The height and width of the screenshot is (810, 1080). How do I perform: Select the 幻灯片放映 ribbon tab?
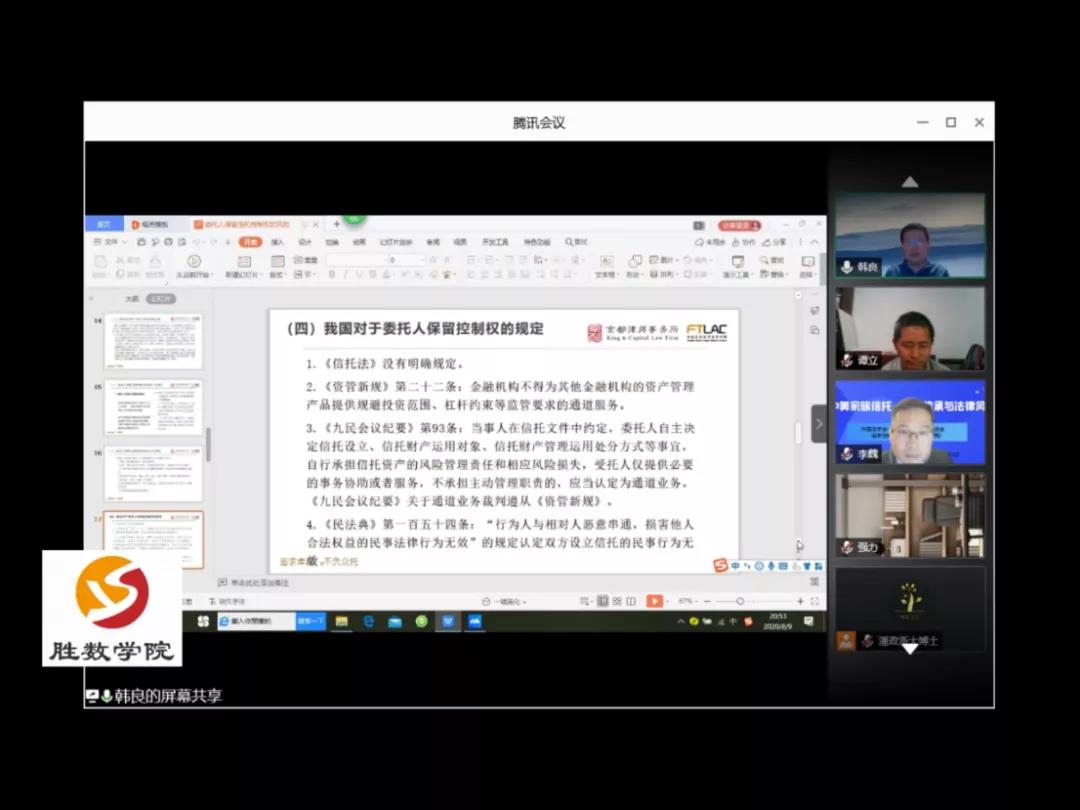tap(396, 242)
